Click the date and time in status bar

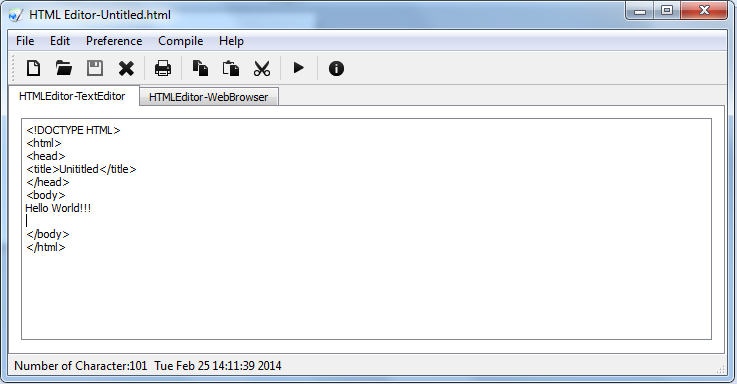pyautogui.click(x=218, y=366)
